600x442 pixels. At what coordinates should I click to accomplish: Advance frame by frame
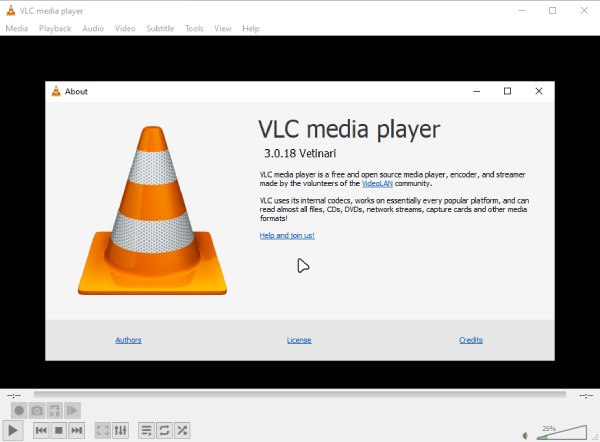(x=72, y=411)
